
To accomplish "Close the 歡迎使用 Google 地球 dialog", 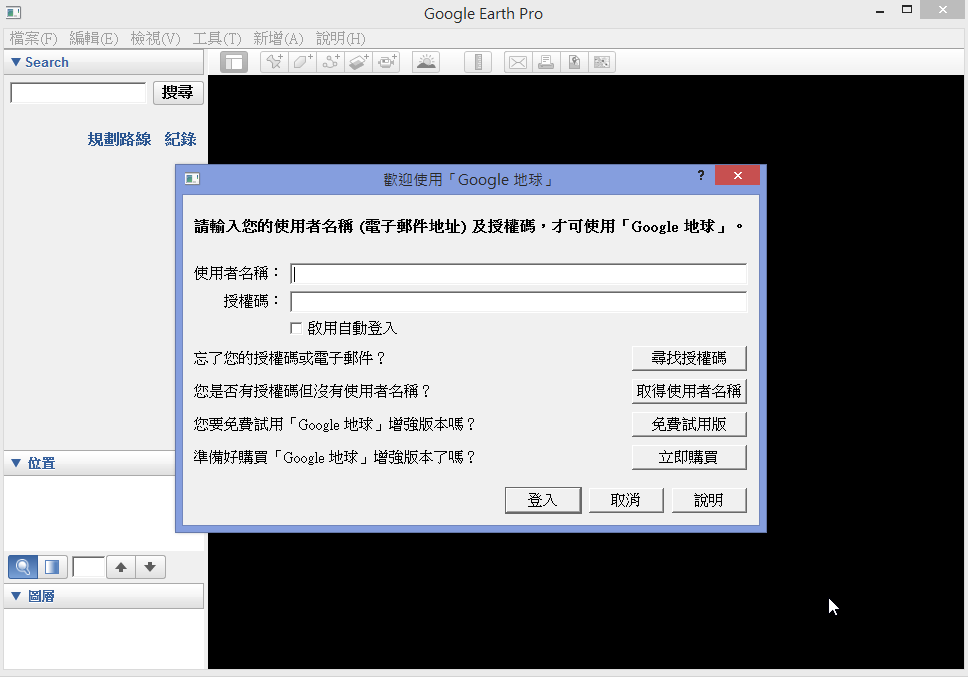I will pos(737,175).
